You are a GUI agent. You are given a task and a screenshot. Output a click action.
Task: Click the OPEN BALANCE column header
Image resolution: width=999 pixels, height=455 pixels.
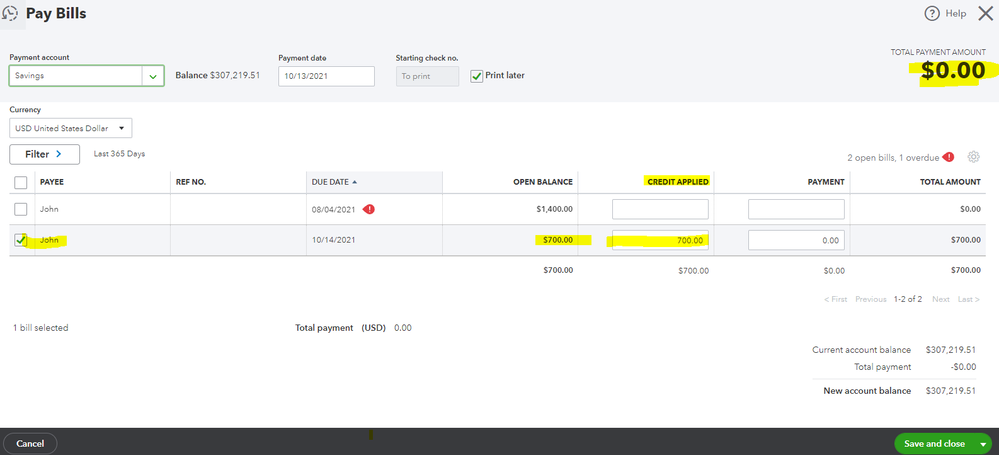coord(543,182)
